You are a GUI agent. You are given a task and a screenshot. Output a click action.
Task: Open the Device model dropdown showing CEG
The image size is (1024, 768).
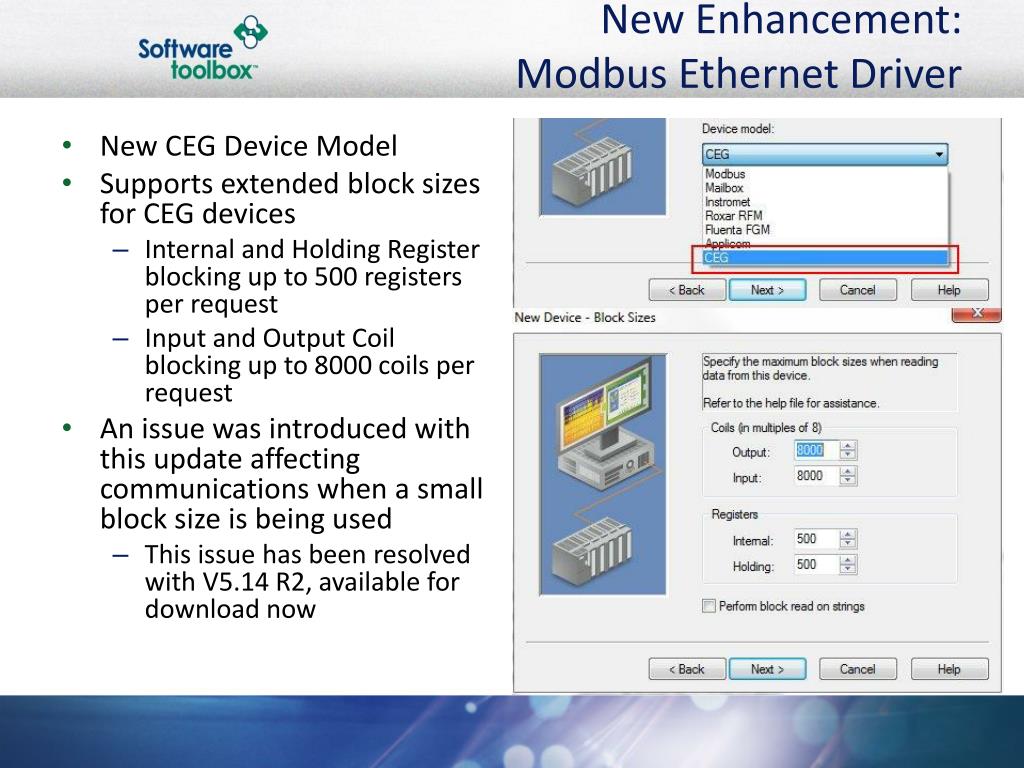(x=825, y=154)
